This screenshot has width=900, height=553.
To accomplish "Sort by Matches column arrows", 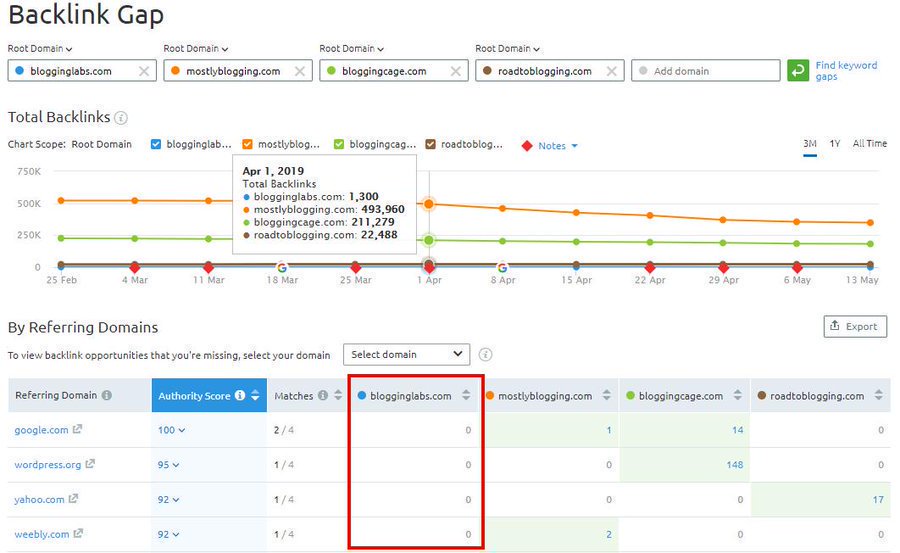I will click(x=338, y=395).
